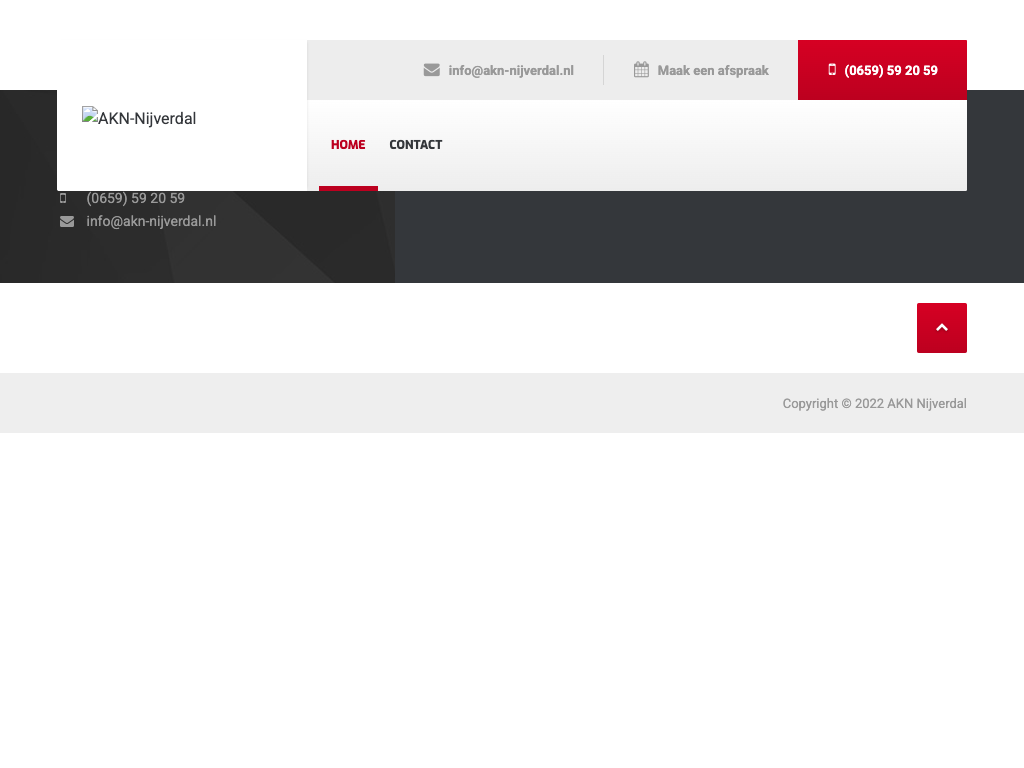Click the footer phone number (0659) 59 20 59
1024x768 pixels.
[x=135, y=199]
